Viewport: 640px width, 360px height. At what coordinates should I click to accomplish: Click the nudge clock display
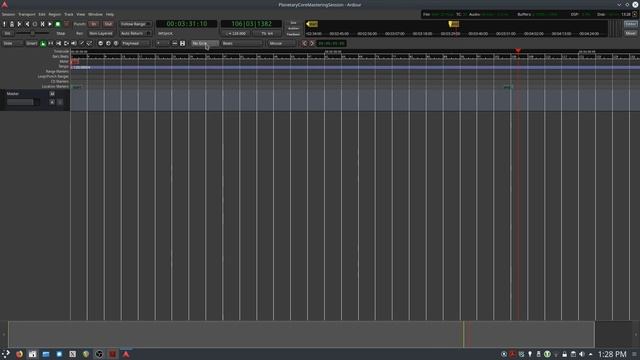click(331, 43)
